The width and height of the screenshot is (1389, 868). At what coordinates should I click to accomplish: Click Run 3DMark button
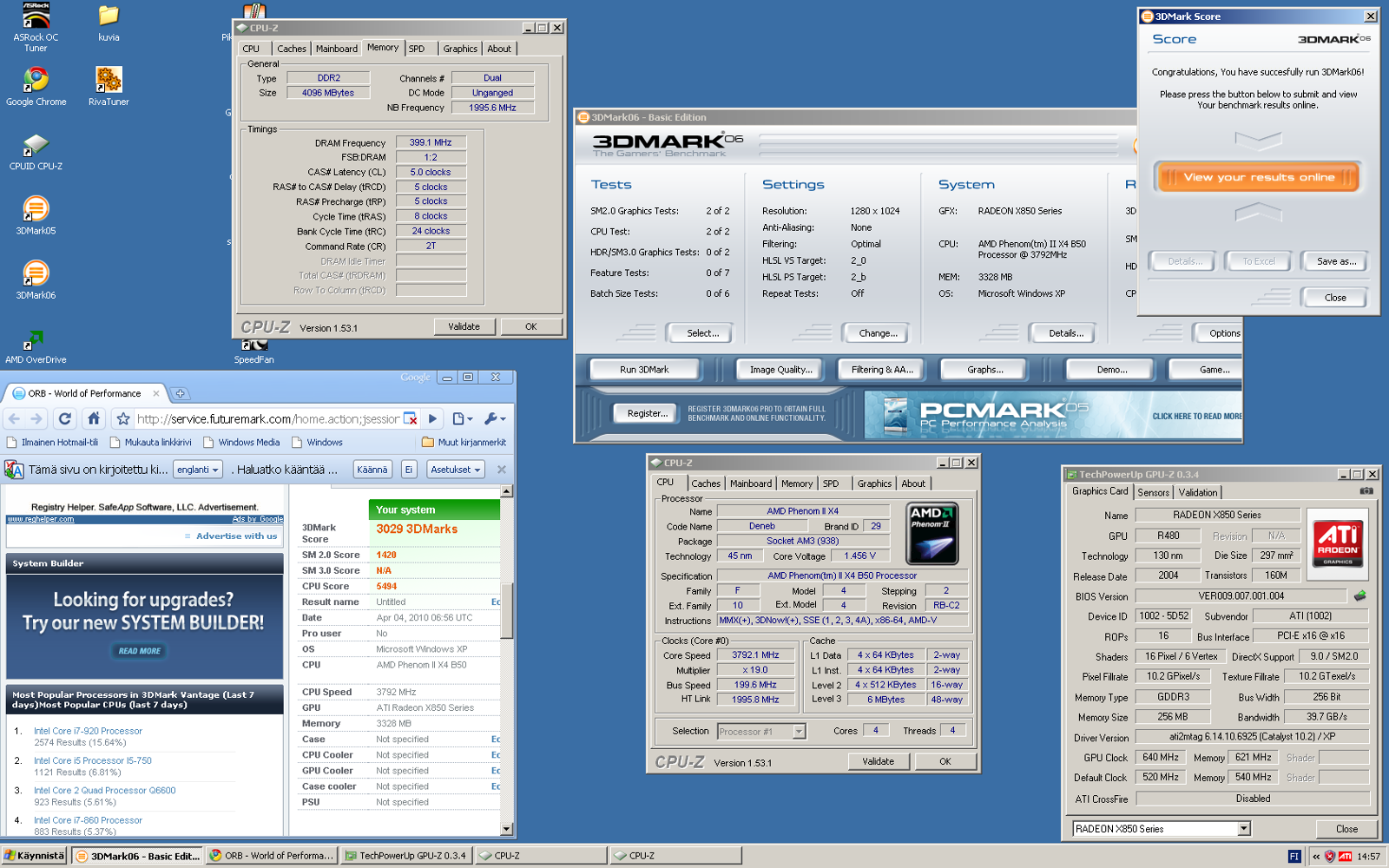[x=644, y=370]
